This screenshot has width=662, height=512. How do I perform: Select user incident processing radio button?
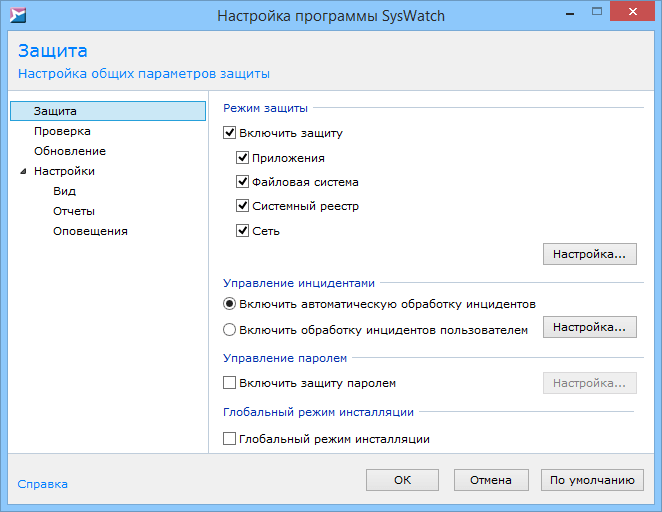(x=230, y=330)
